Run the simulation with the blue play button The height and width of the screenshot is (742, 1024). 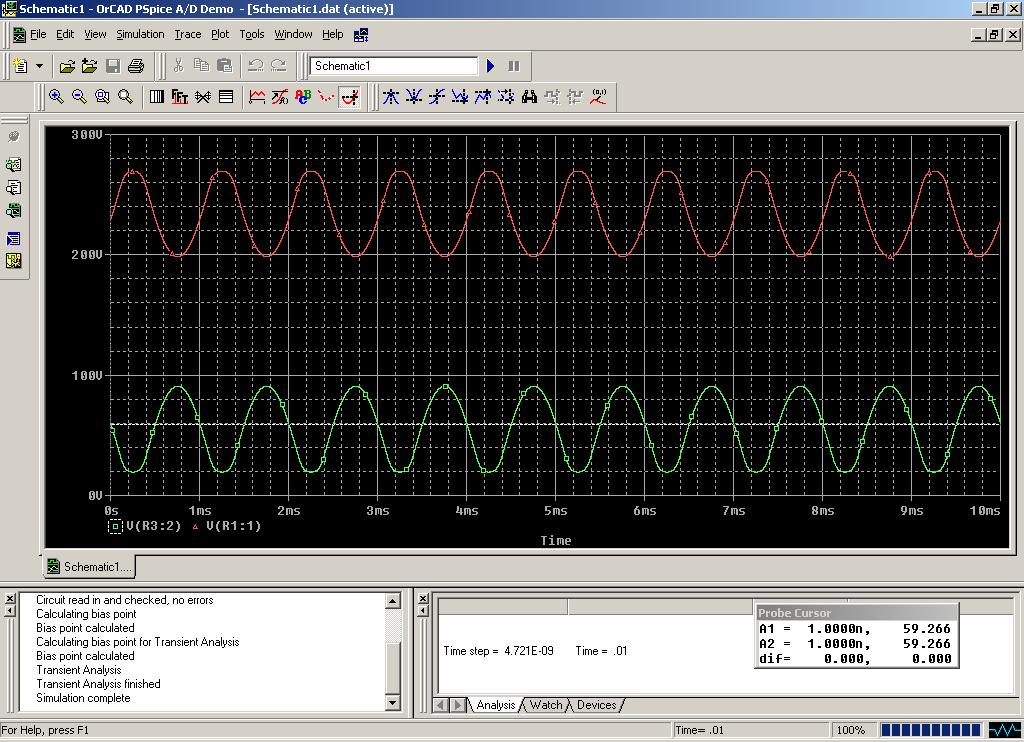pos(491,66)
